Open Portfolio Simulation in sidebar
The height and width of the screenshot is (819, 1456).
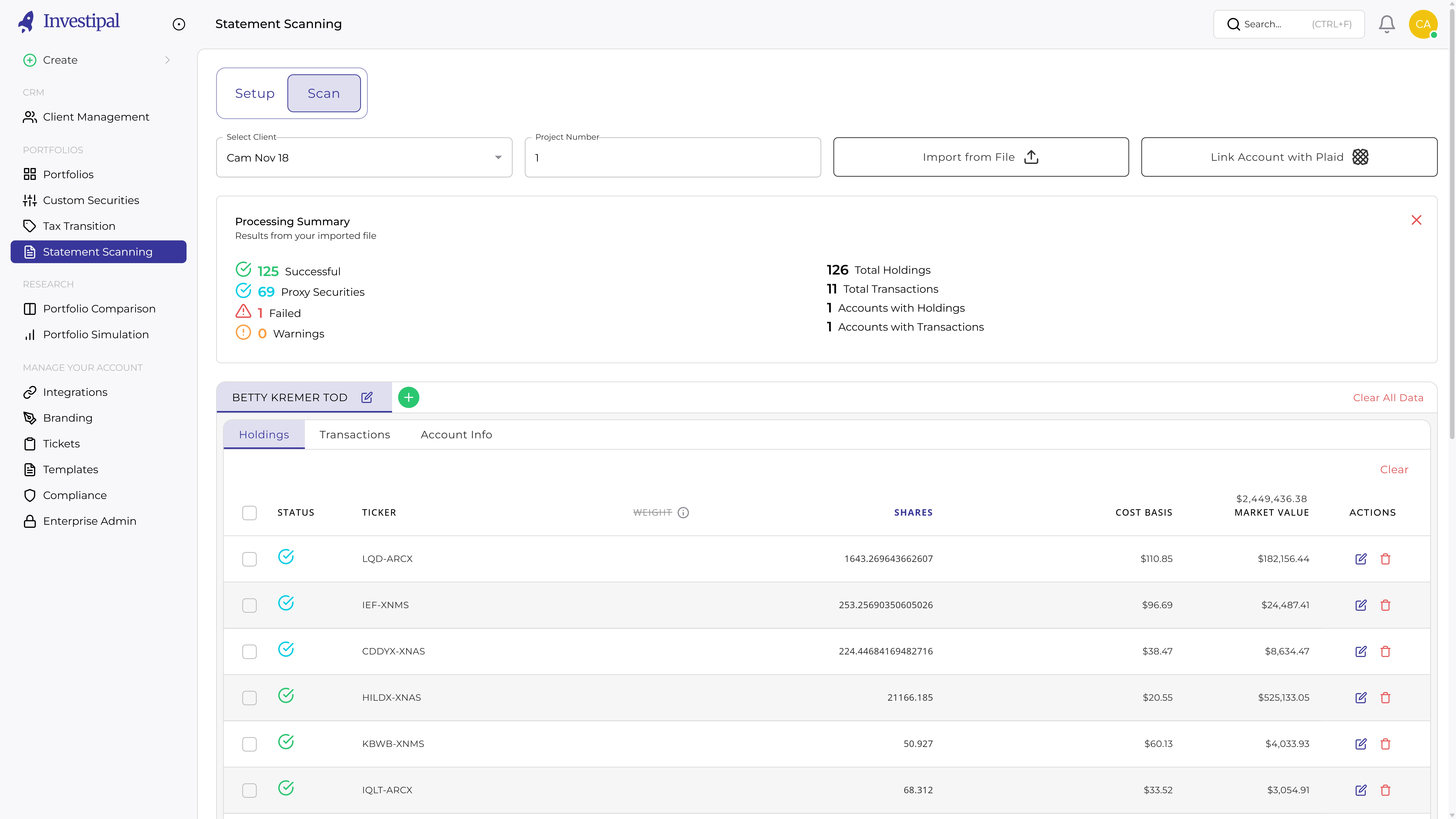[98, 335]
